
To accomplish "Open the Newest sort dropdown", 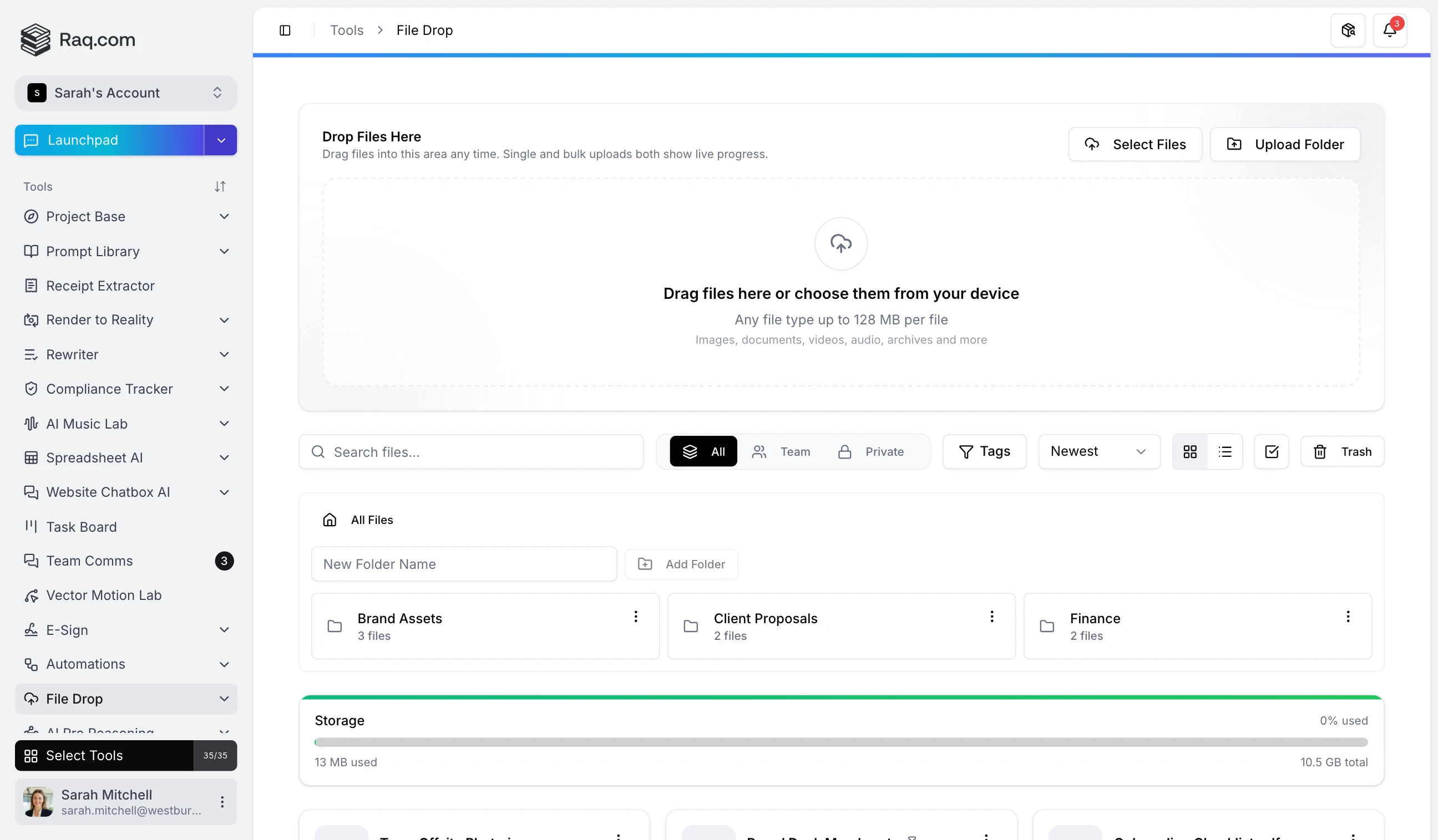I will [1098, 452].
